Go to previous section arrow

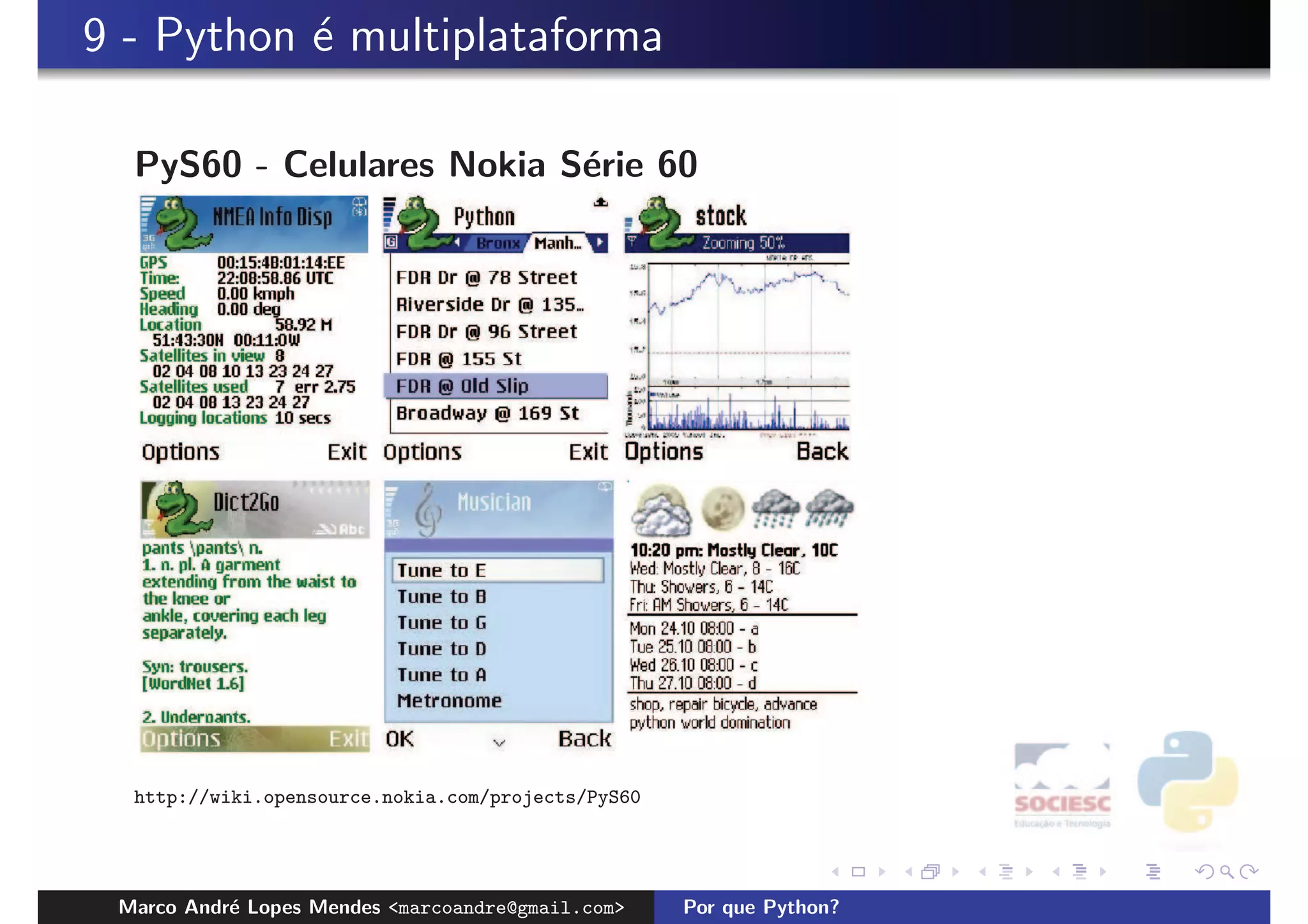(x=1056, y=872)
